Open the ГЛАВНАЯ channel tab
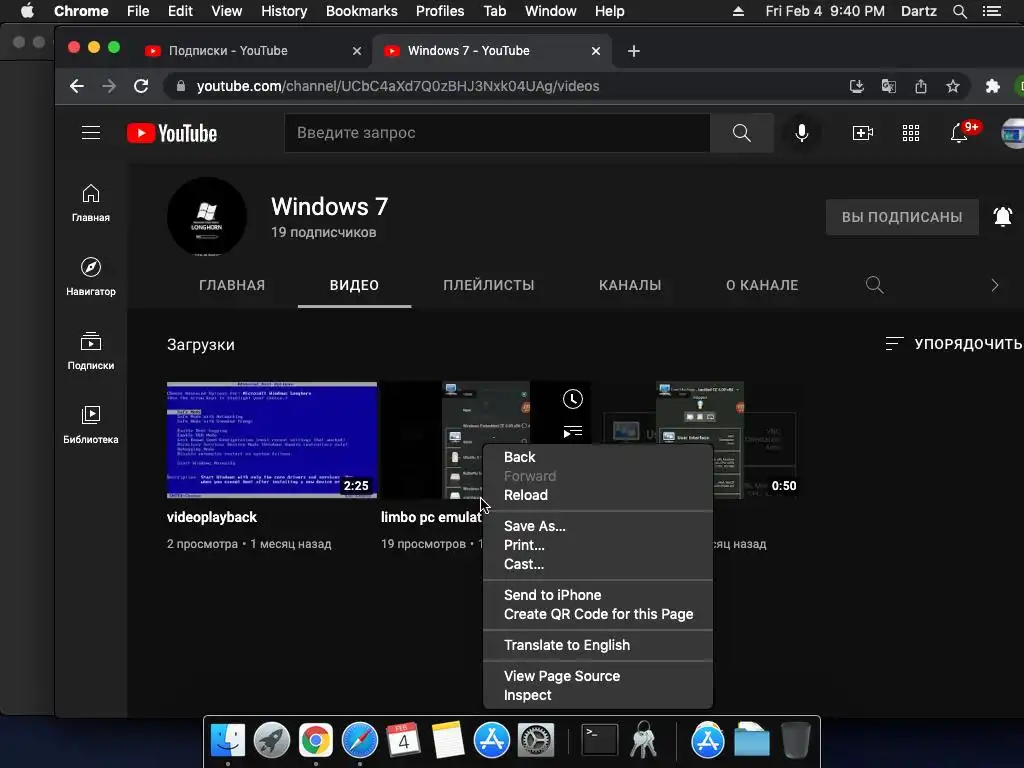 (x=232, y=285)
